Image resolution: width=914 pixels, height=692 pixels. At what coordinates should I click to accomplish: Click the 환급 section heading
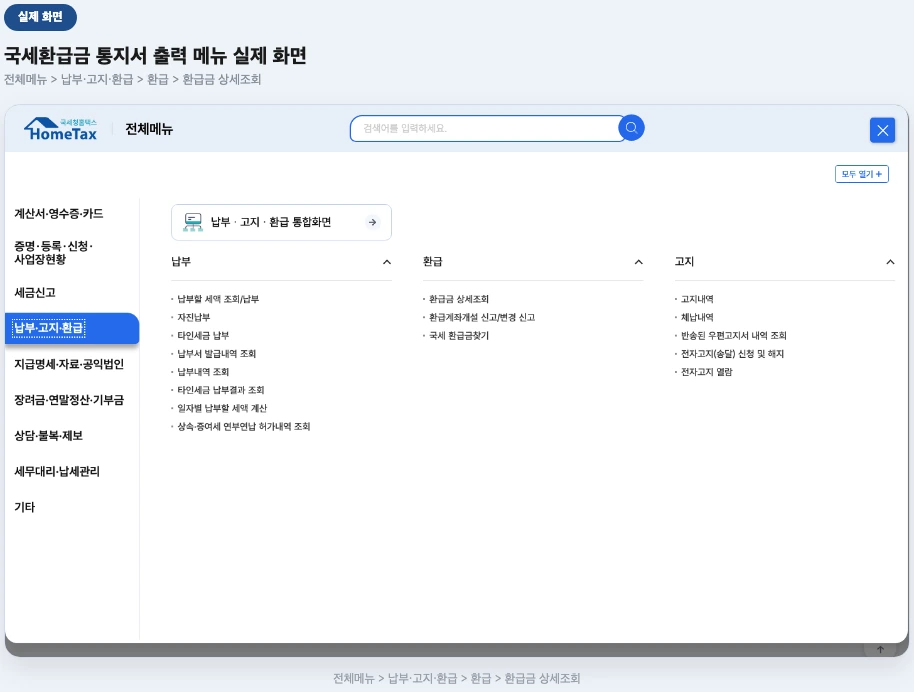[433, 262]
